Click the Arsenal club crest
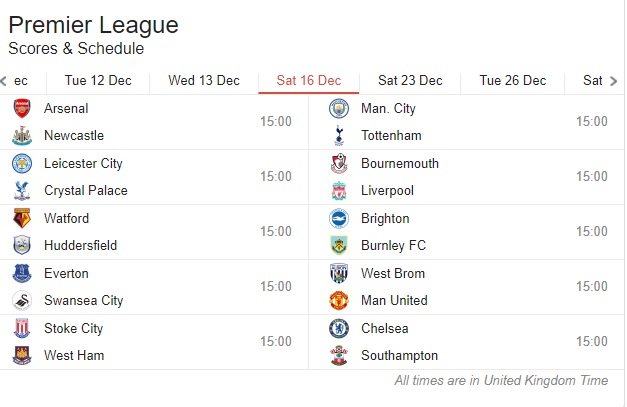 click(22, 108)
